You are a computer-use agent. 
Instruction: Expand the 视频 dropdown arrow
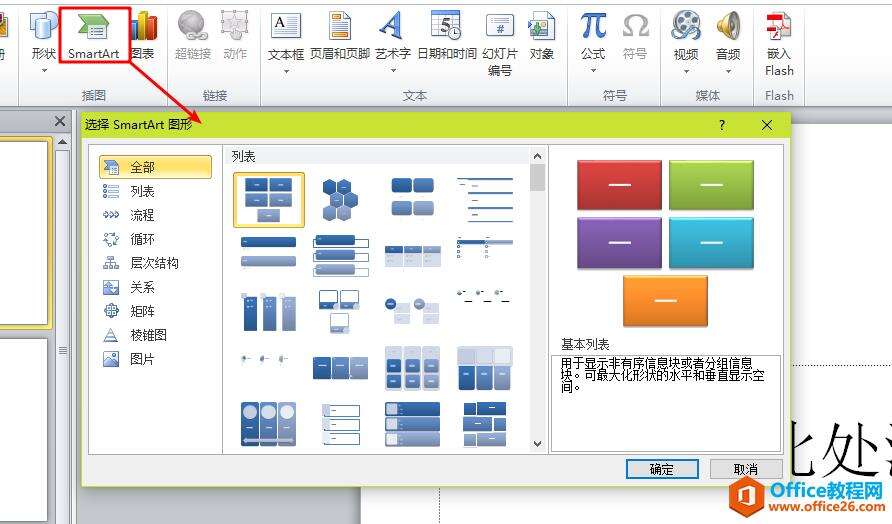click(686, 71)
